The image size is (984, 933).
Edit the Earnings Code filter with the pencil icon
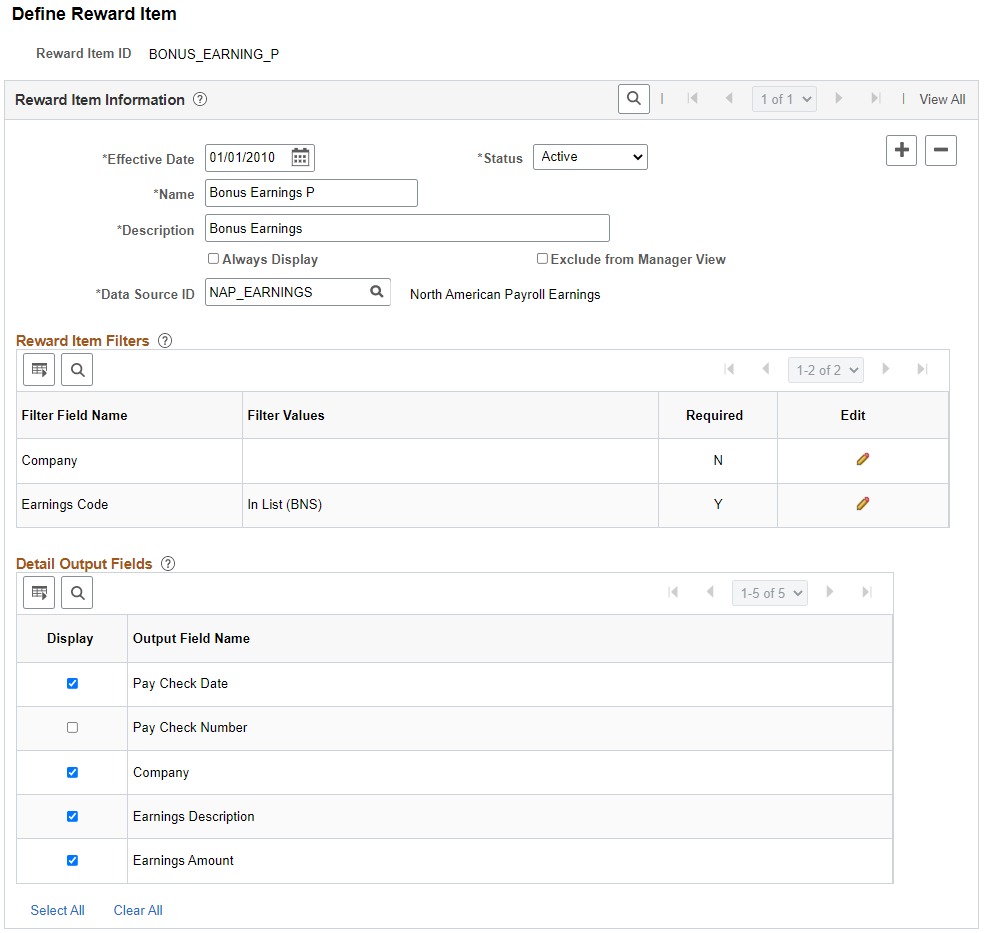(x=863, y=504)
